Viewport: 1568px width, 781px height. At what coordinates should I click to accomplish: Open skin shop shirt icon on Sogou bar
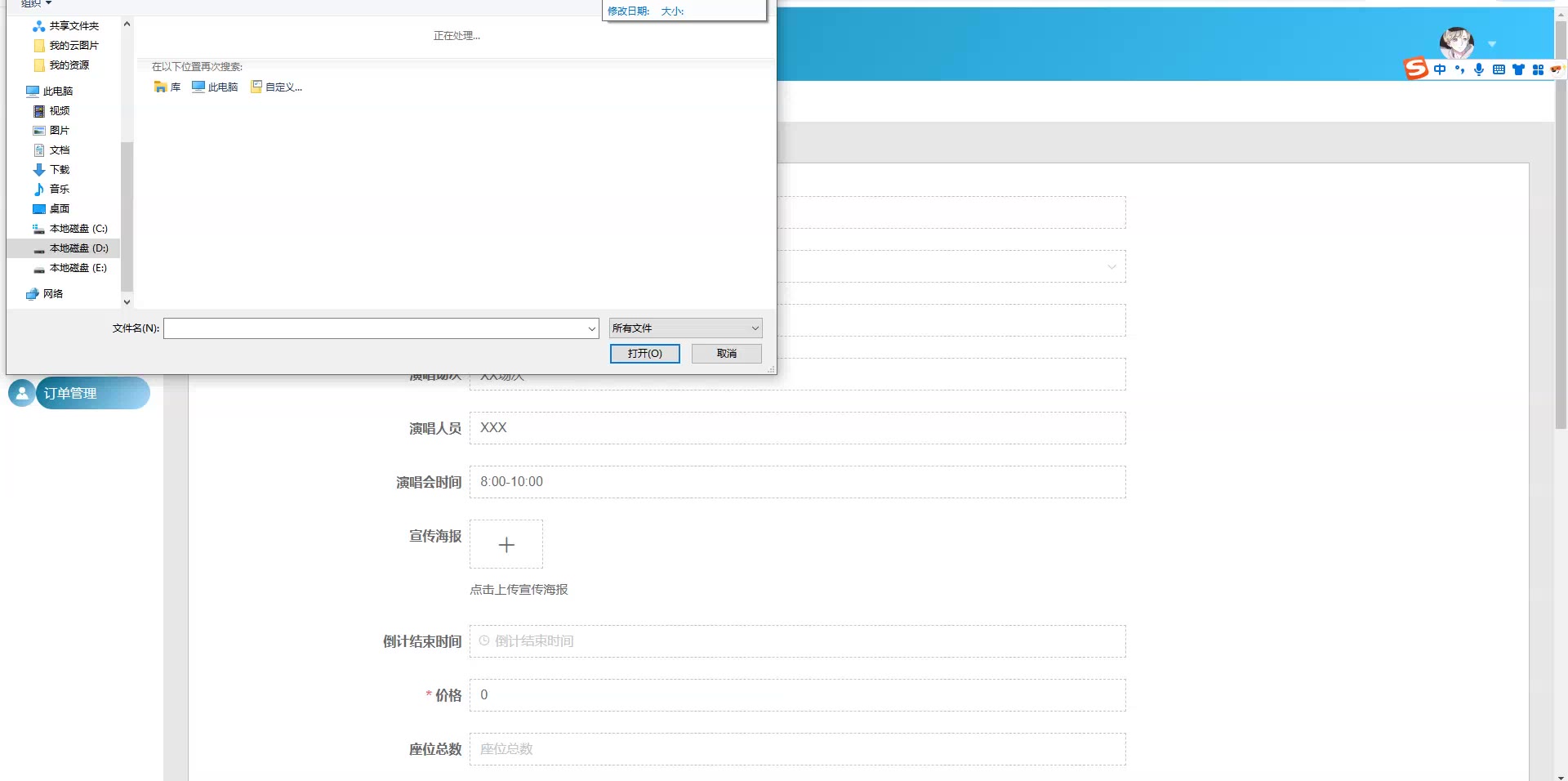pyautogui.click(x=1518, y=69)
